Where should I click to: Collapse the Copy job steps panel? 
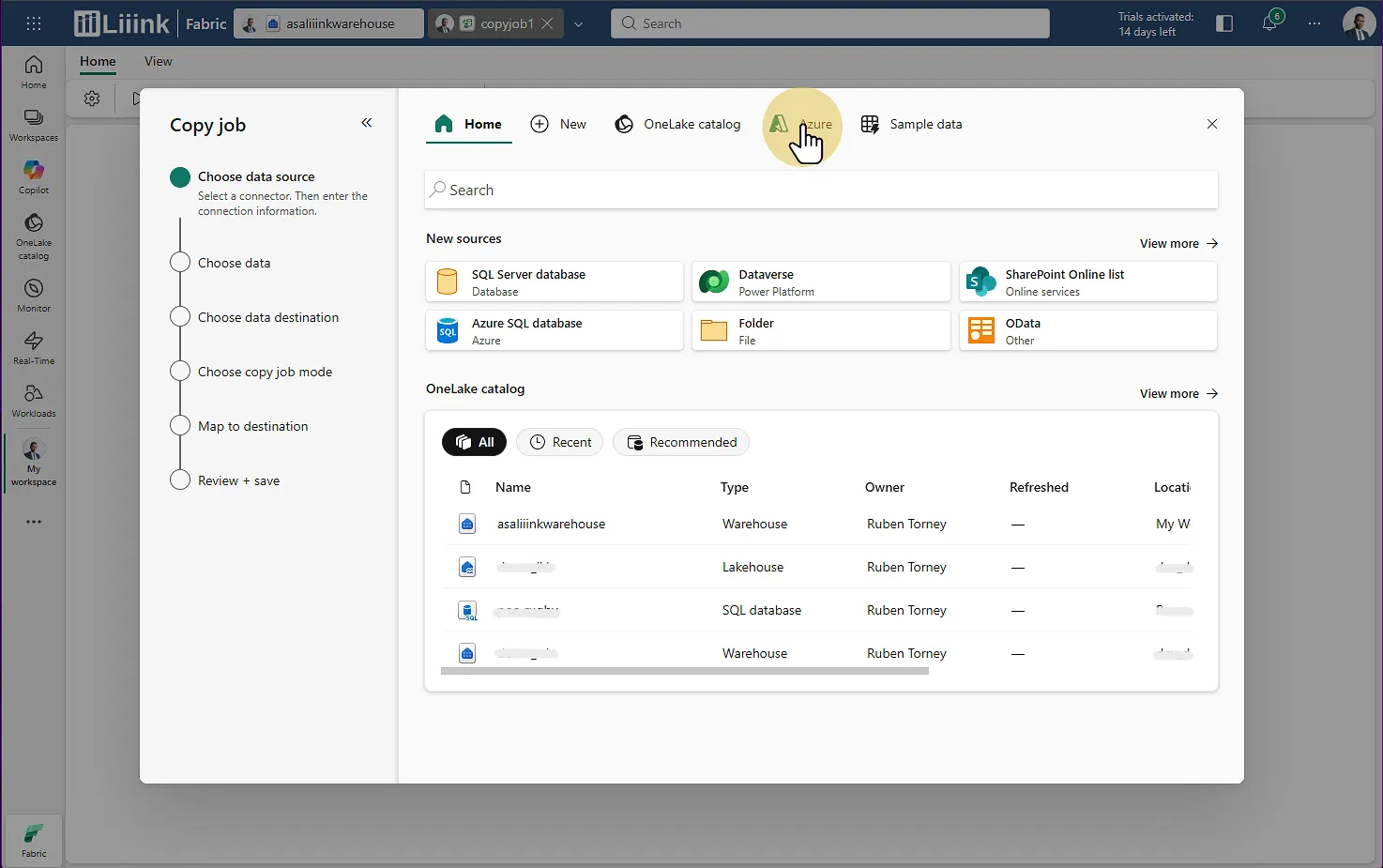(367, 123)
